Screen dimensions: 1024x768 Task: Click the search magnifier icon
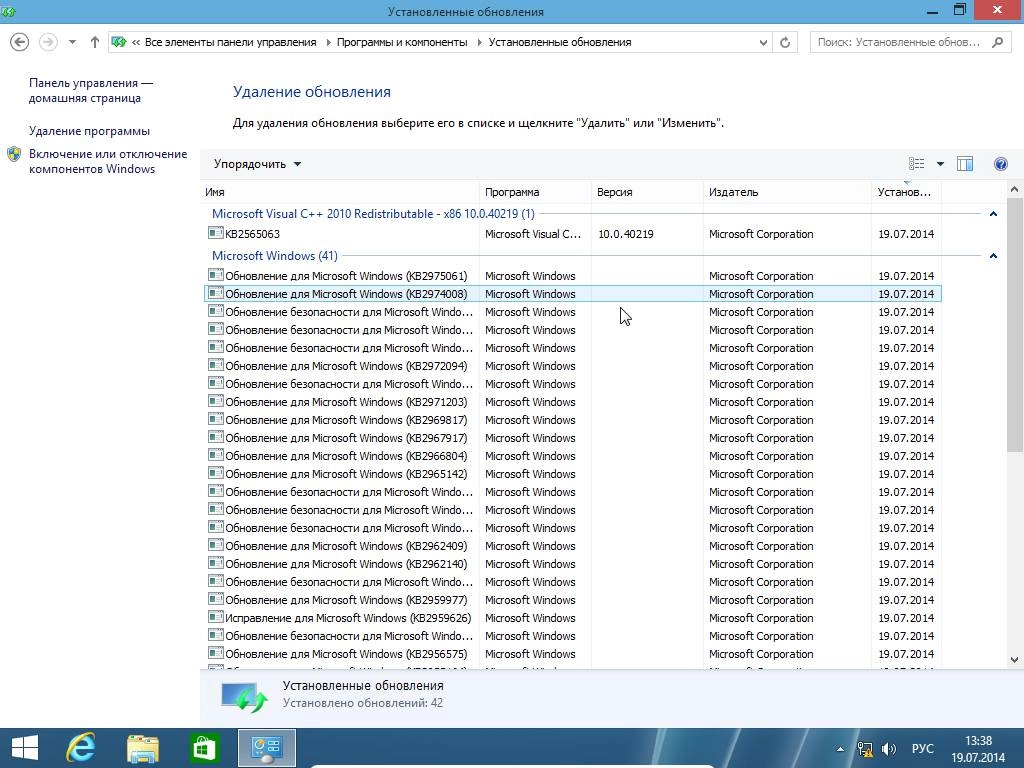coord(997,42)
